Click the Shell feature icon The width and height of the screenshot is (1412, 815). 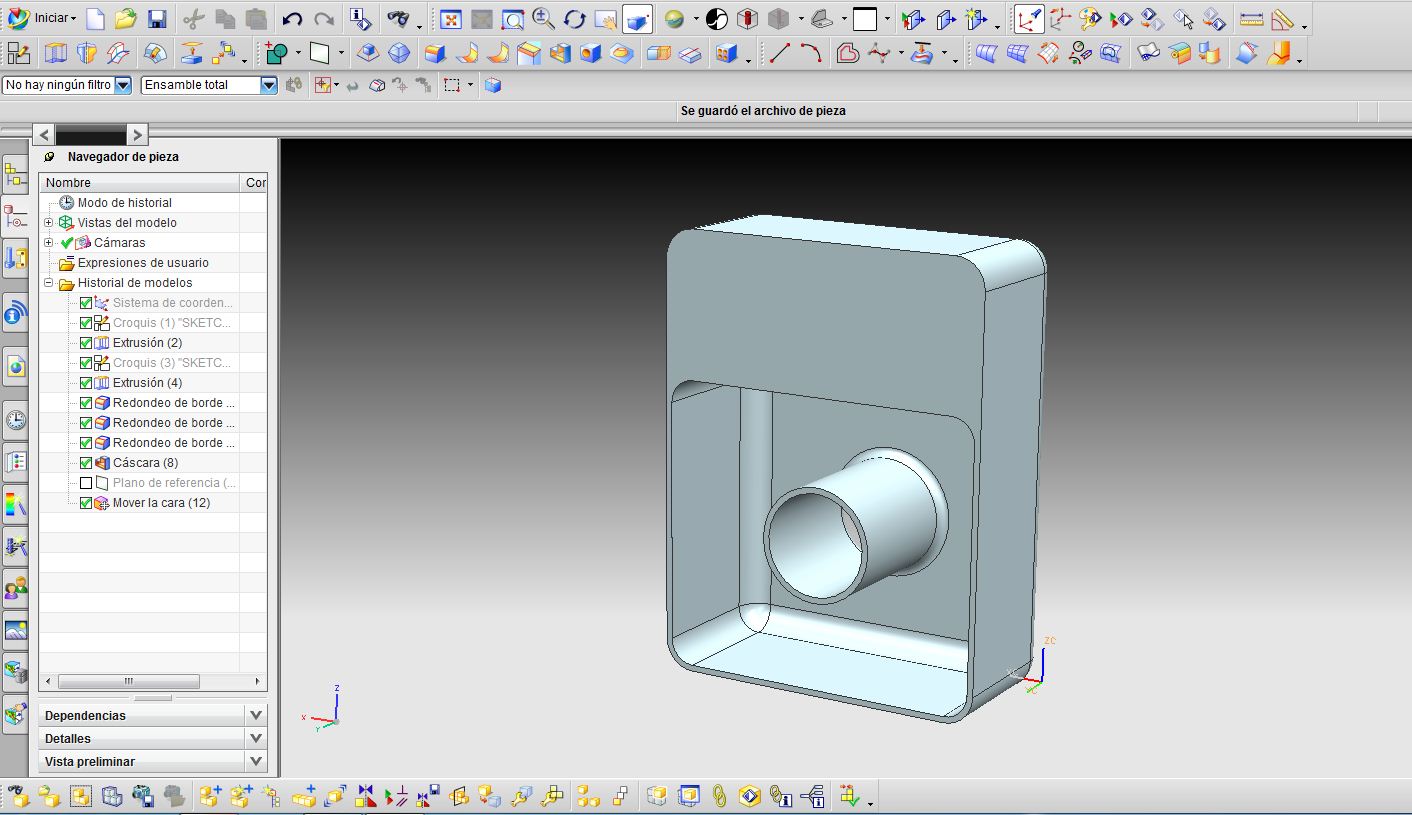coord(559,53)
